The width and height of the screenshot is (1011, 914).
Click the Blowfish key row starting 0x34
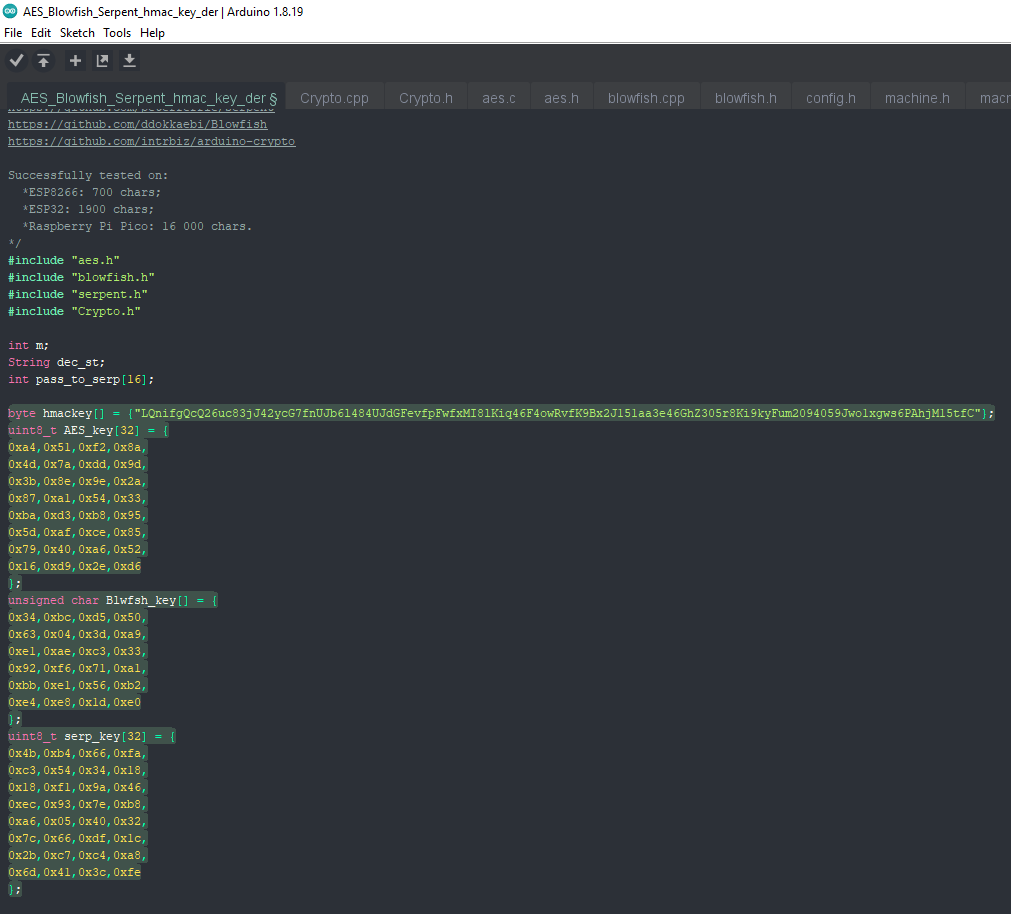(x=77, y=617)
